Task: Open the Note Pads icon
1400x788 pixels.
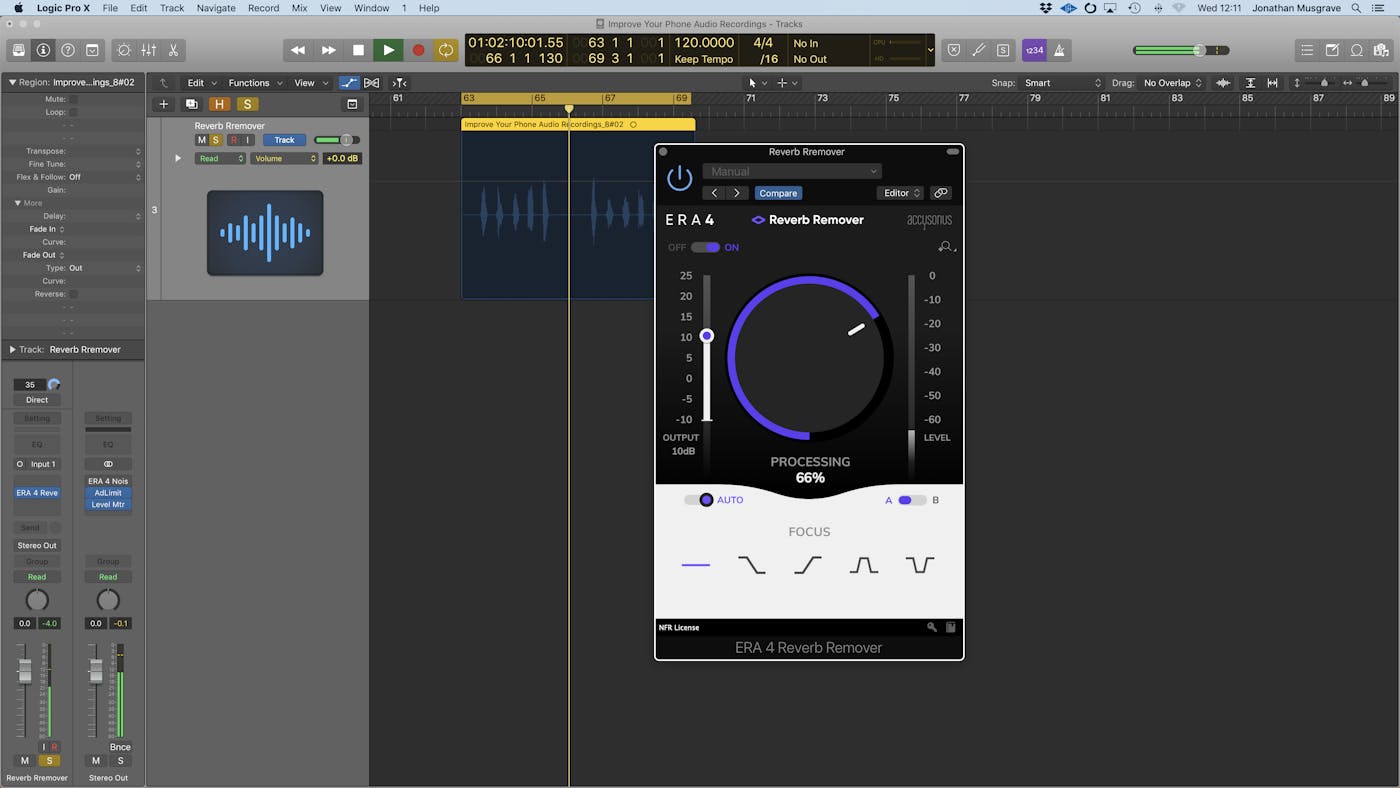Action: coord(1332,50)
